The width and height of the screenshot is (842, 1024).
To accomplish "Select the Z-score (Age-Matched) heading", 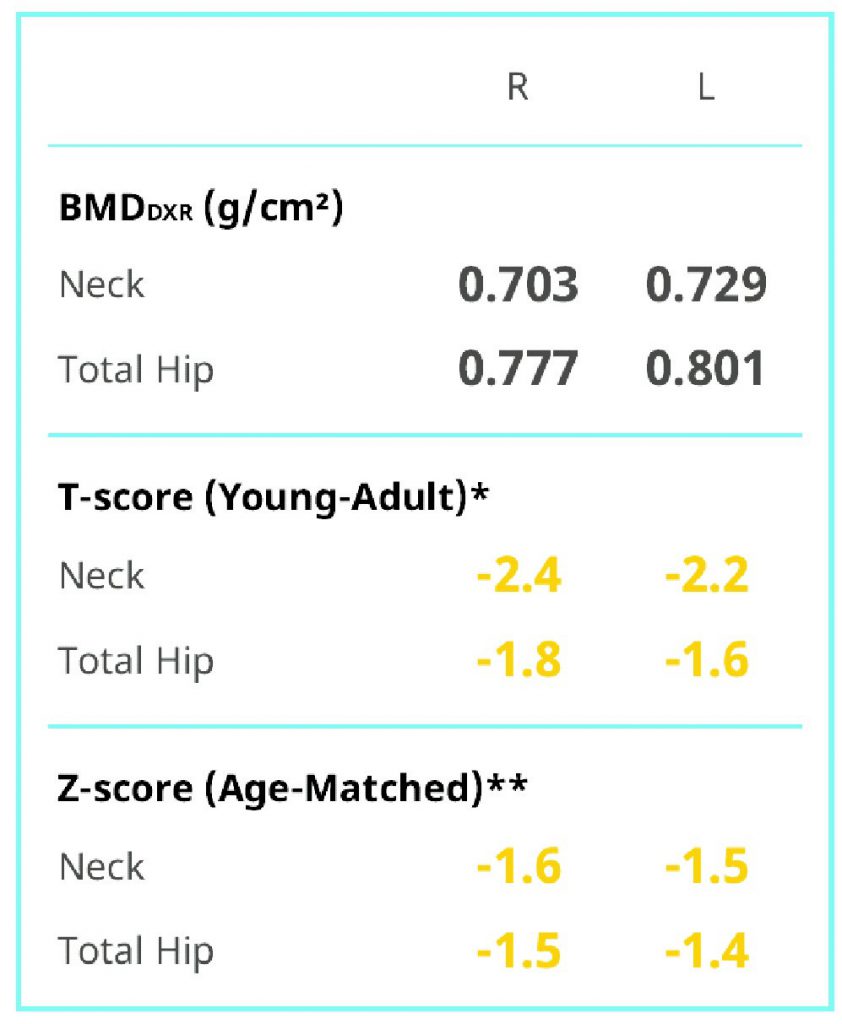I will tap(292, 789).
